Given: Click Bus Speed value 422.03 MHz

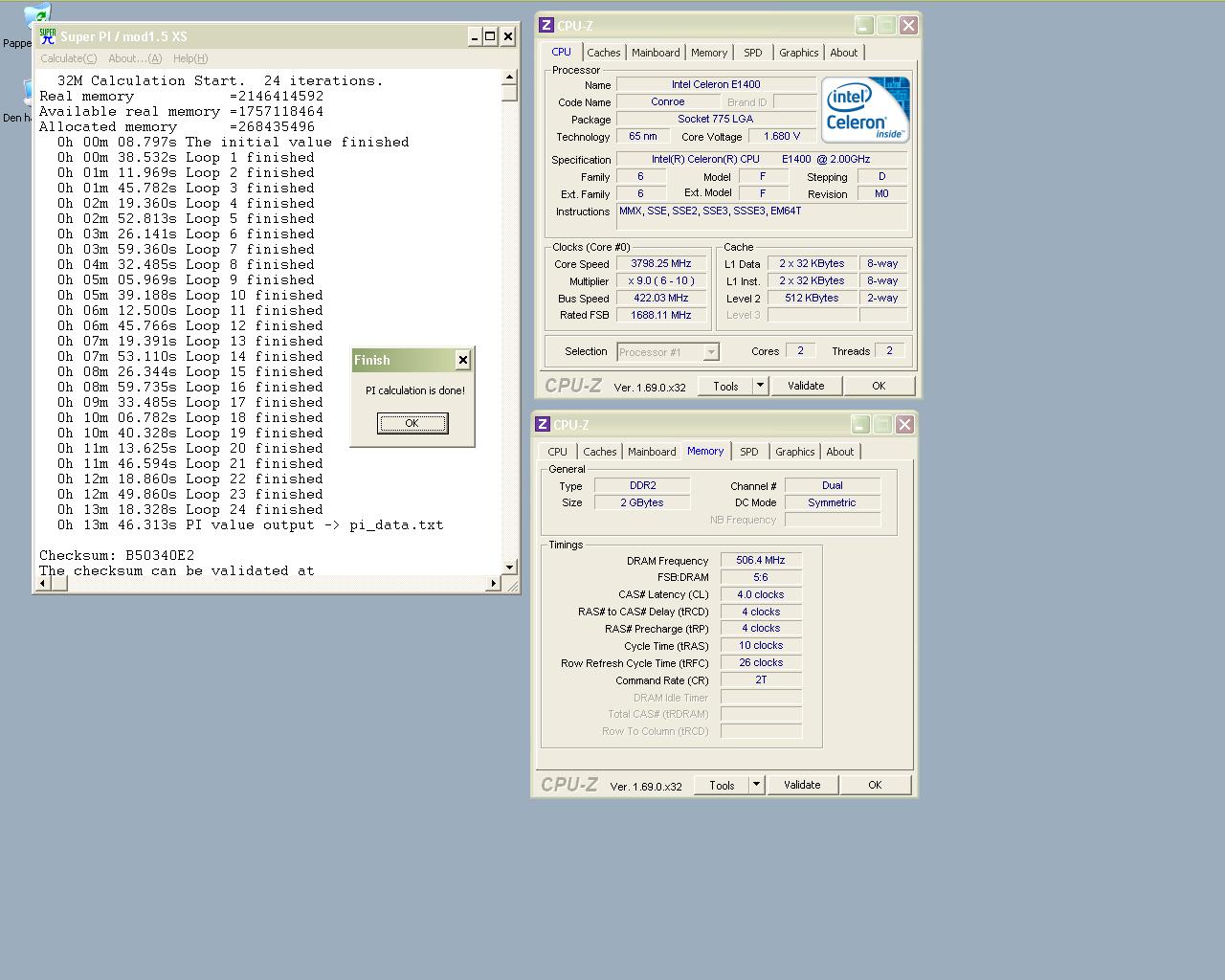Looking at the screenshot, I should (660, 299).
